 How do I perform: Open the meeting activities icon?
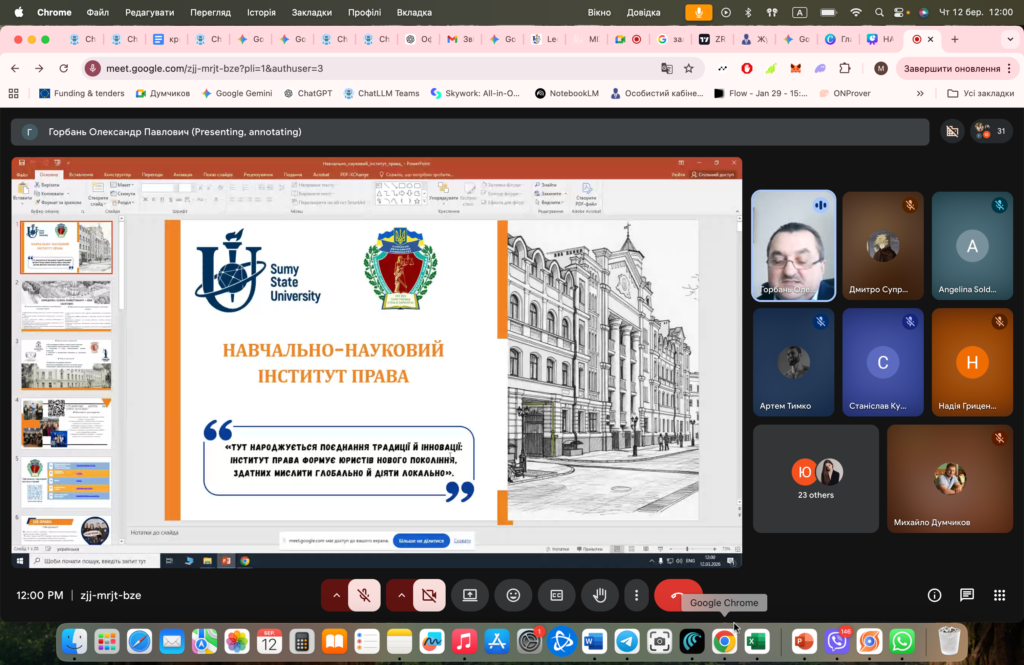click(999, 595)
